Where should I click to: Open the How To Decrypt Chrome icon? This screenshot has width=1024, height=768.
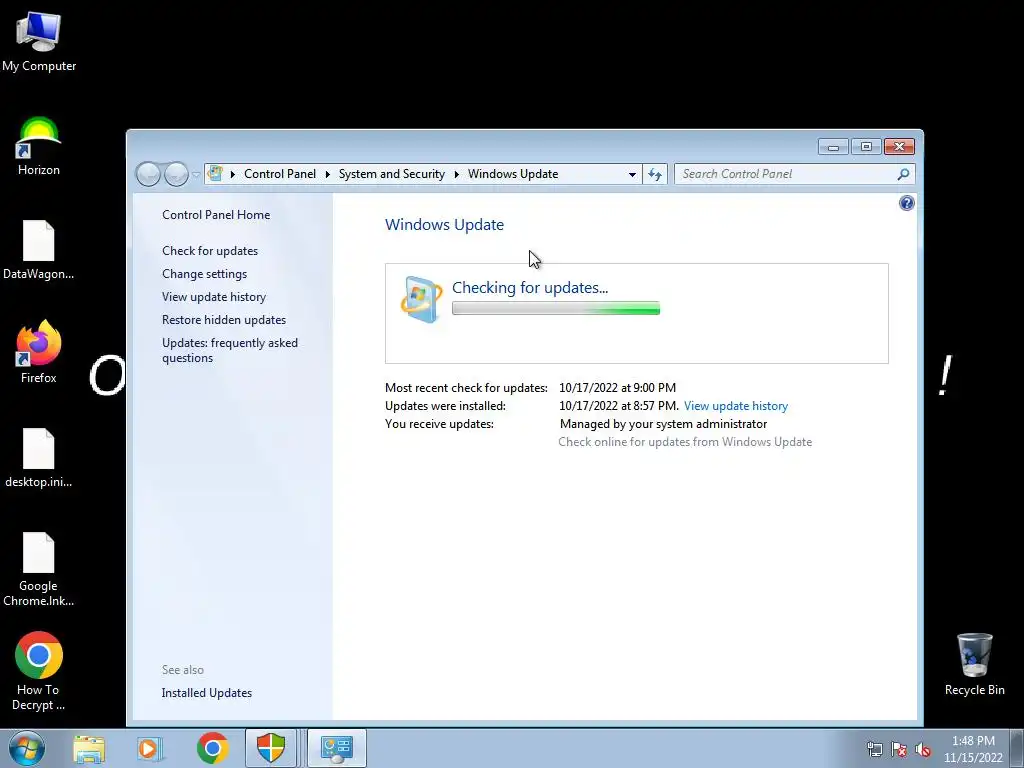pyautogui.click(x=39, y=671)
